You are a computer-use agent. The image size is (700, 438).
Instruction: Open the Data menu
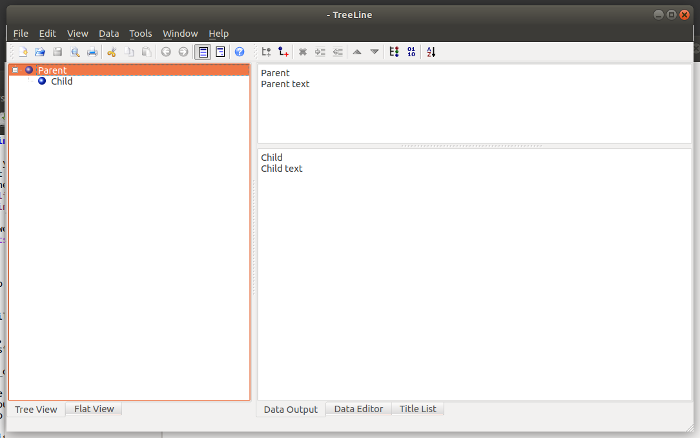pos(109,34)
